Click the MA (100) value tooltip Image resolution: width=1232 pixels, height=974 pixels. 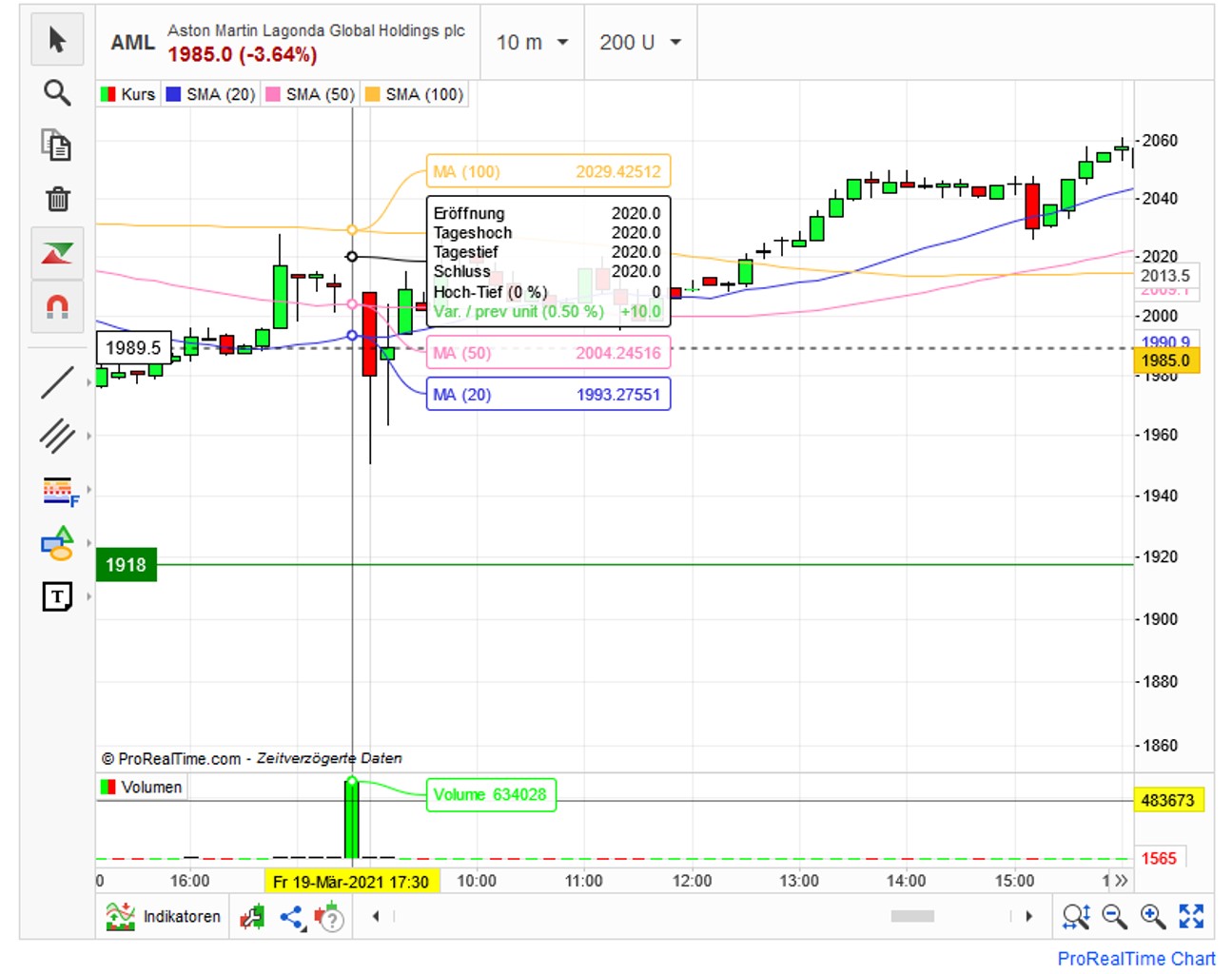[x=548, y=172]
